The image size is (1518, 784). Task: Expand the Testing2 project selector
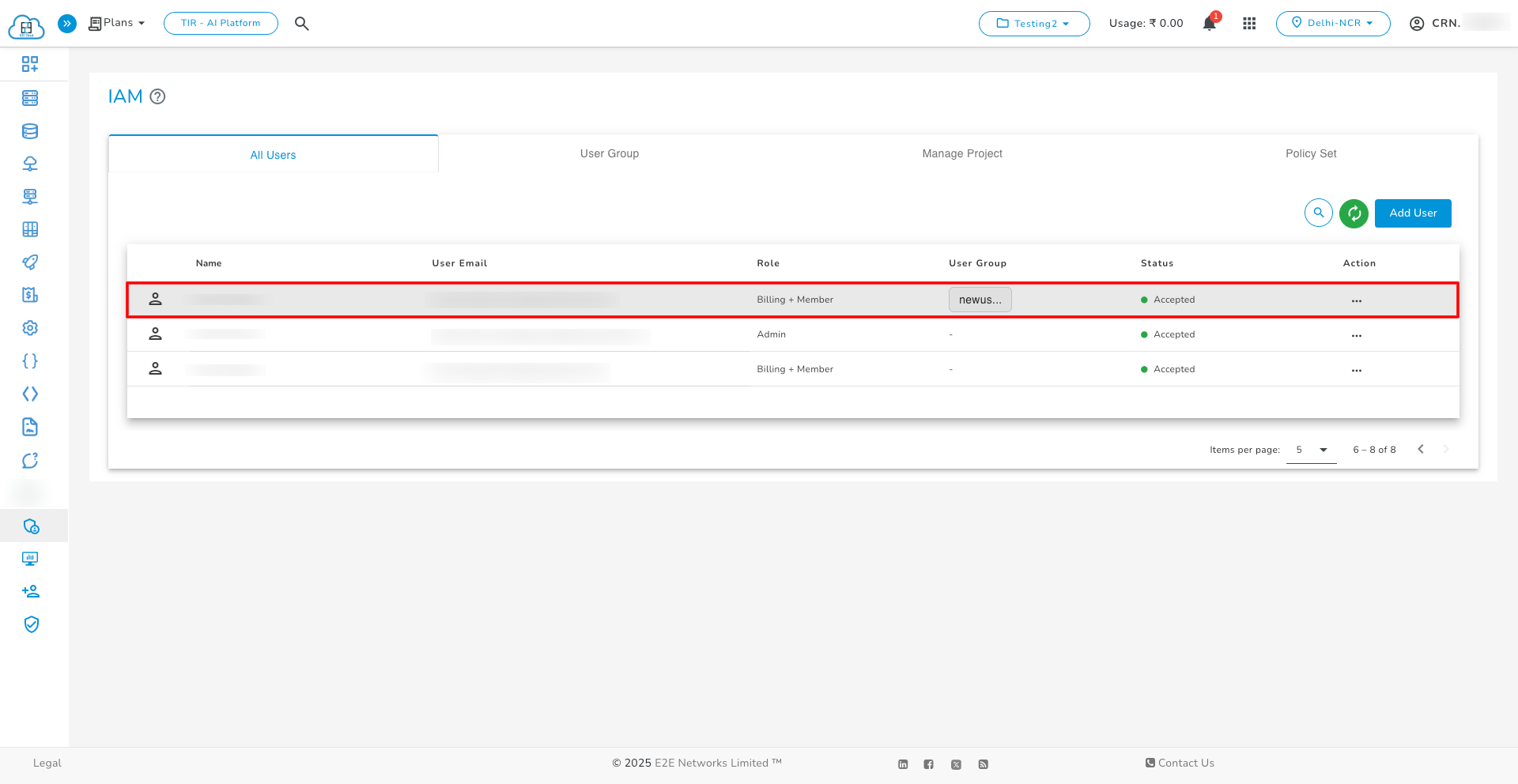point(1033,24)
